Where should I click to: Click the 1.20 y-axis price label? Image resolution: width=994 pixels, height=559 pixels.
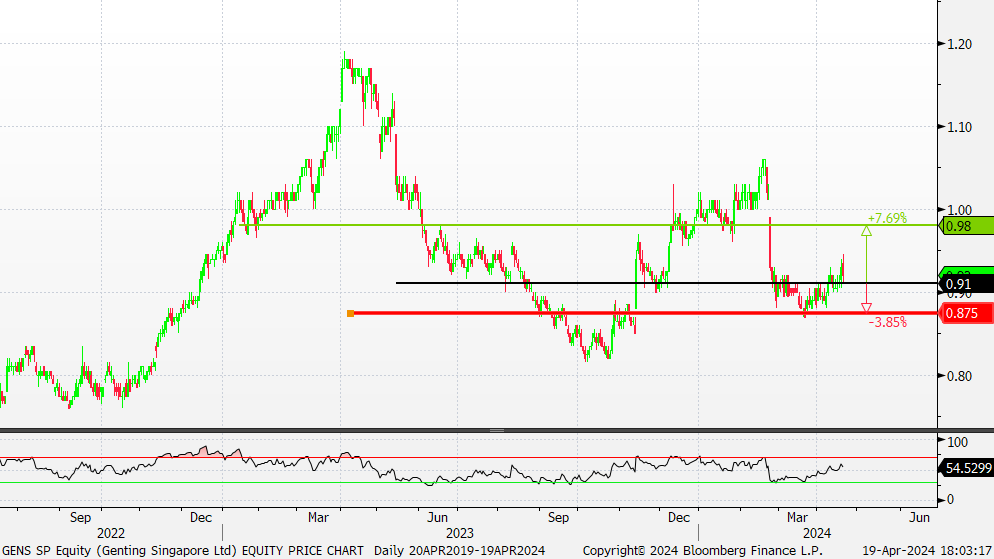[958, 44]
